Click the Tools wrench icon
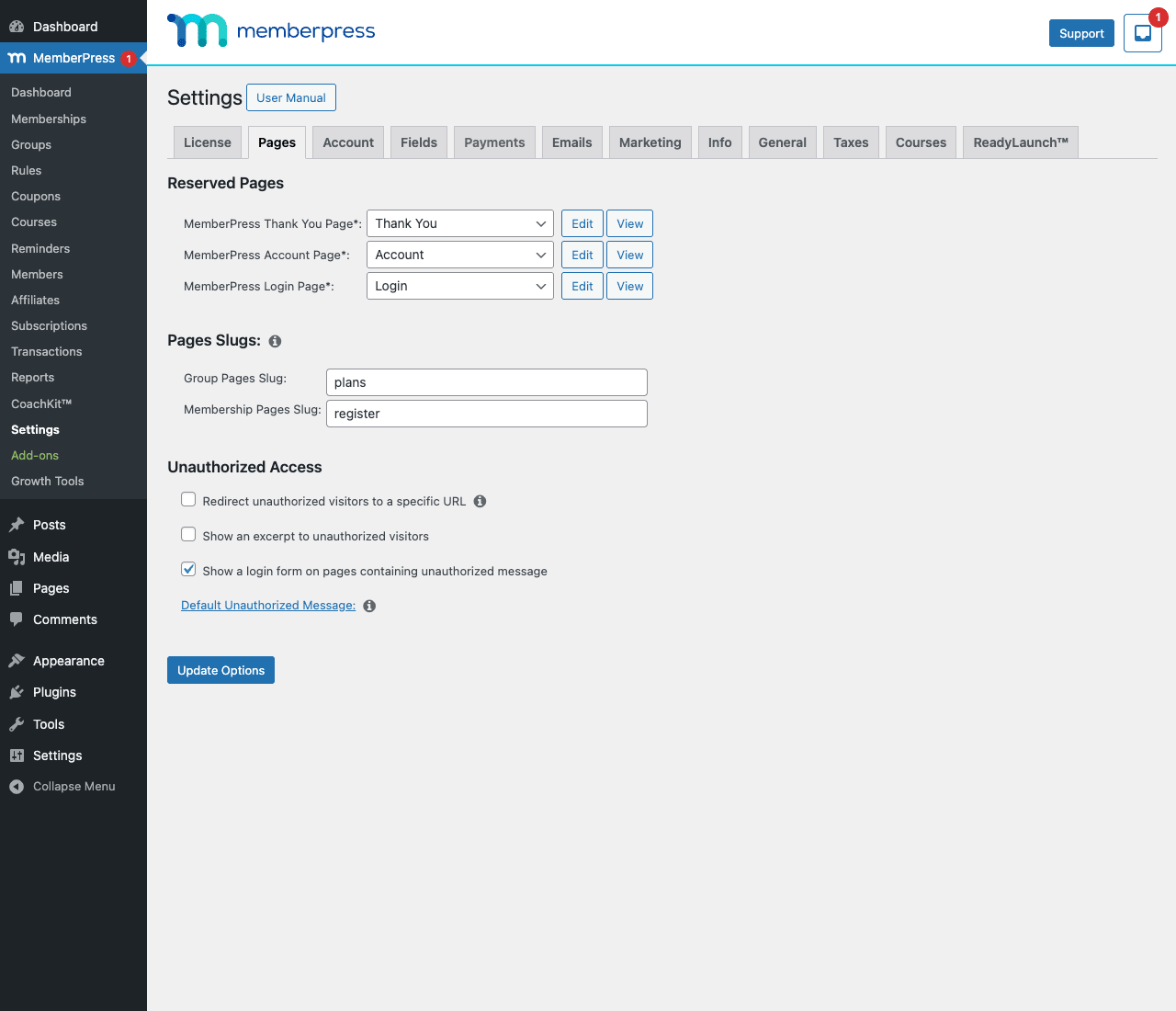Viewport: 1176px width, 1011px height. click(x=17, y=724)
